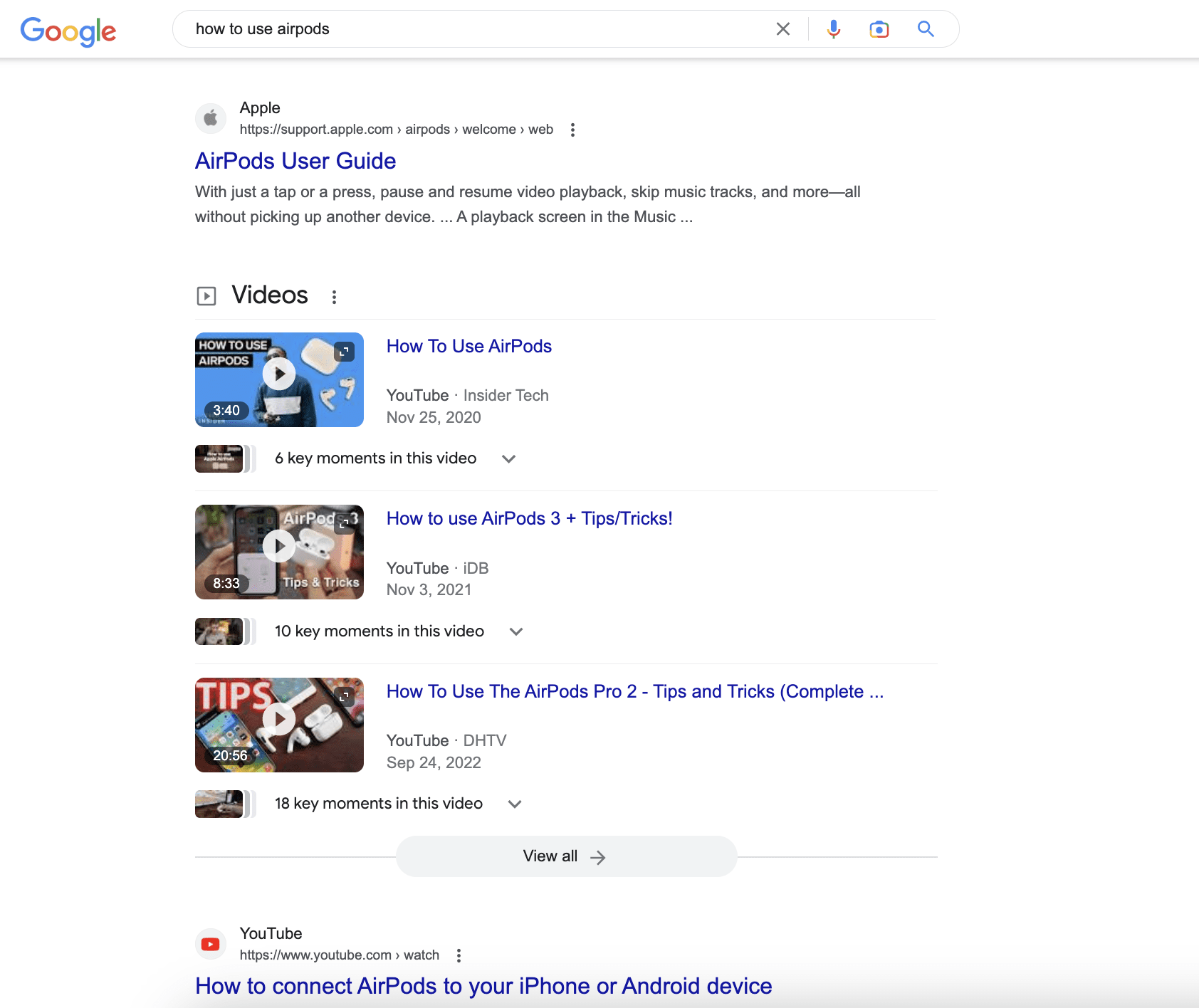The height and width of the screenshot is (1008, 1199).
Task: Open AirPods User Guide link
Action: click(295, 161)
